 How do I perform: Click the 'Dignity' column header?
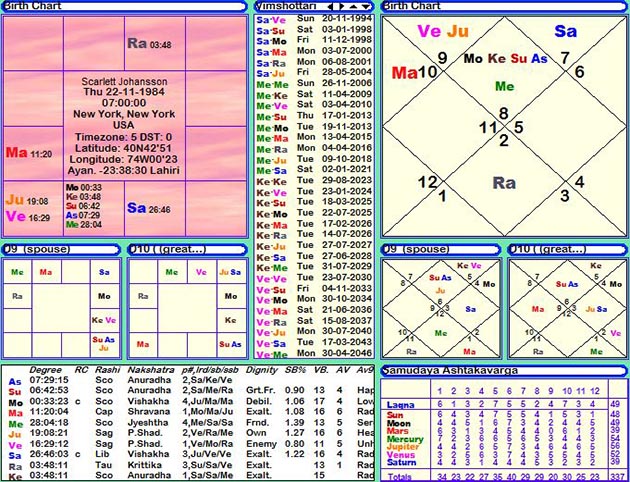pyautogui.click(x=260, y=370)
